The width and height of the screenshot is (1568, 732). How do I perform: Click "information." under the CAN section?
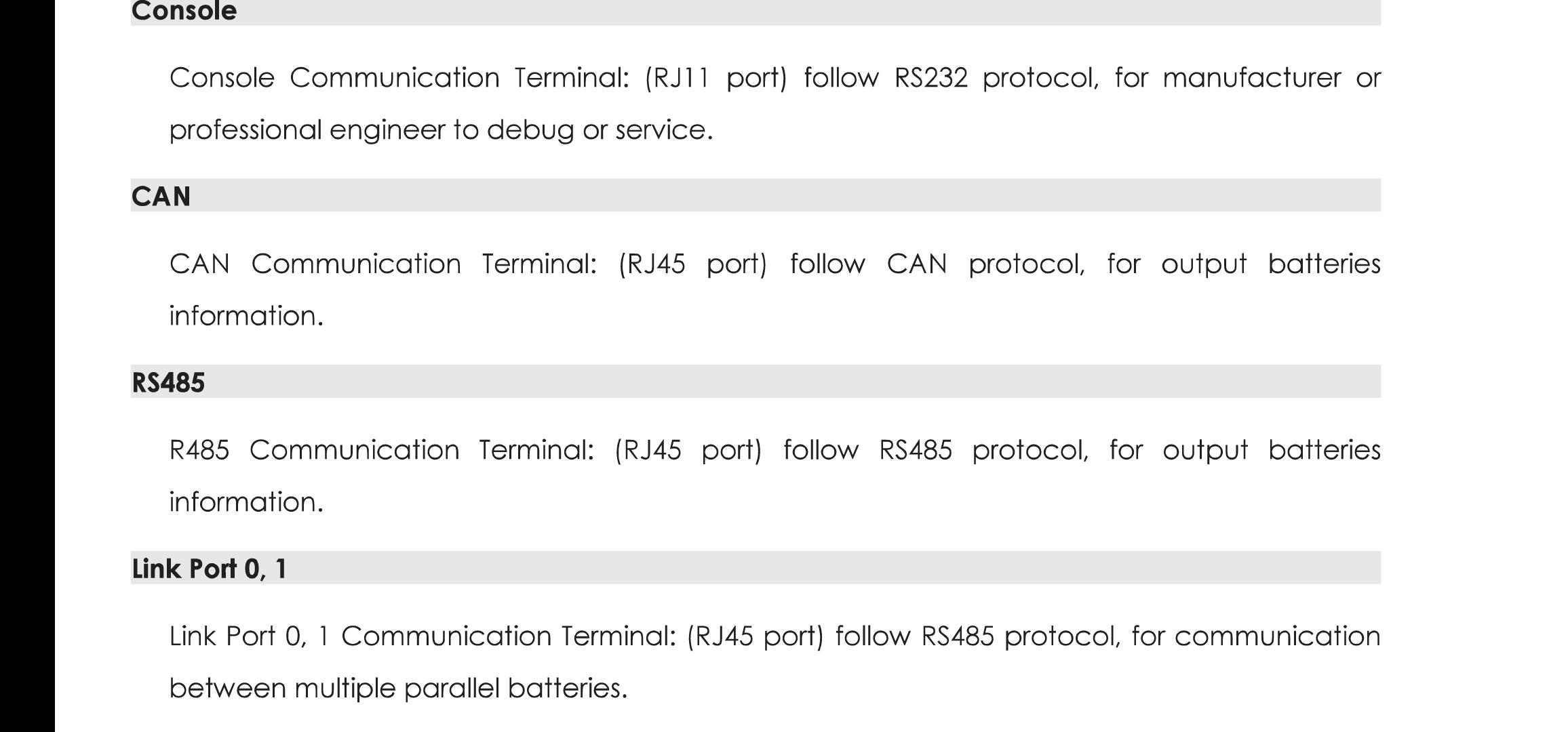click(246, 317)
